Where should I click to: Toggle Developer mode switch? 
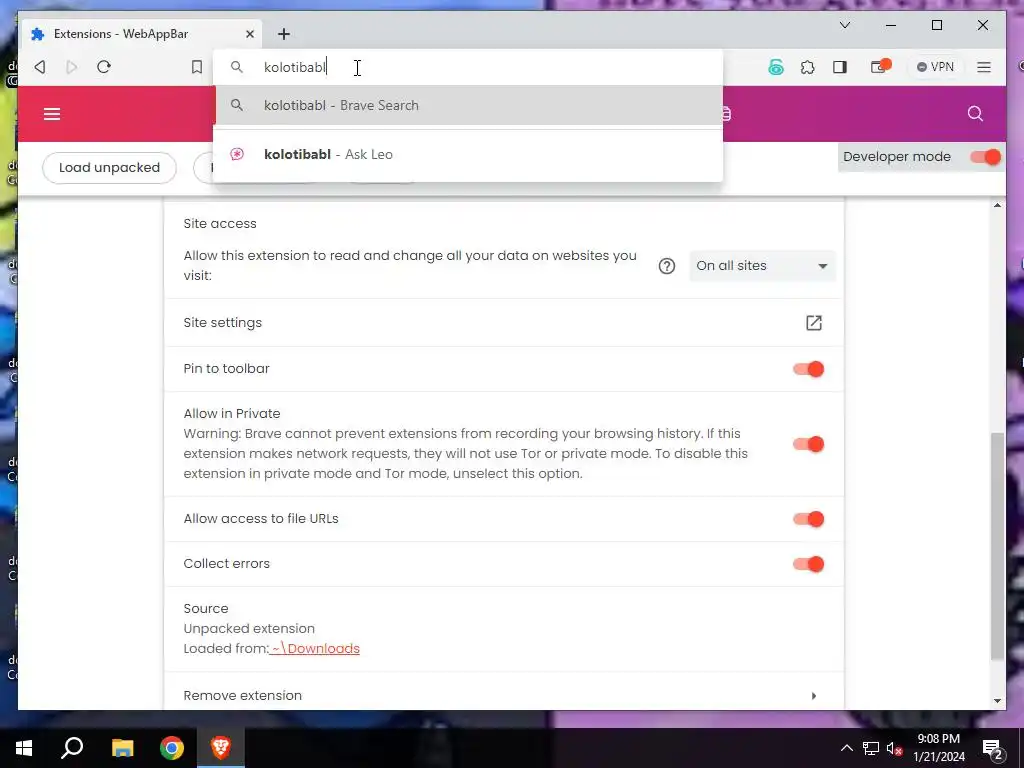click(985, 157)
